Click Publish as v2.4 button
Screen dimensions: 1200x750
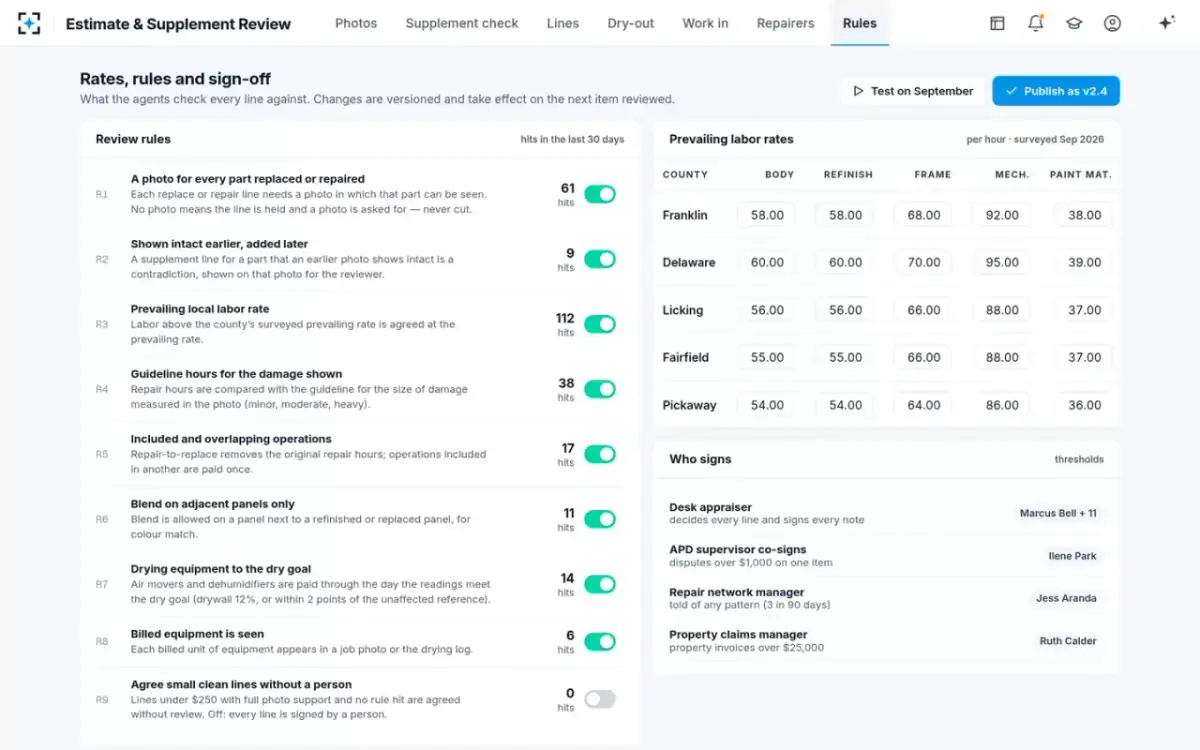(x=1056, y=91)
